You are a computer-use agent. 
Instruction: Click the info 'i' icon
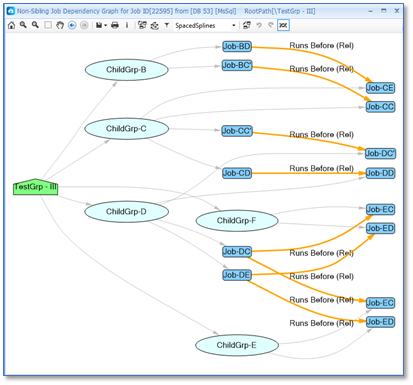tap(127, 25)
